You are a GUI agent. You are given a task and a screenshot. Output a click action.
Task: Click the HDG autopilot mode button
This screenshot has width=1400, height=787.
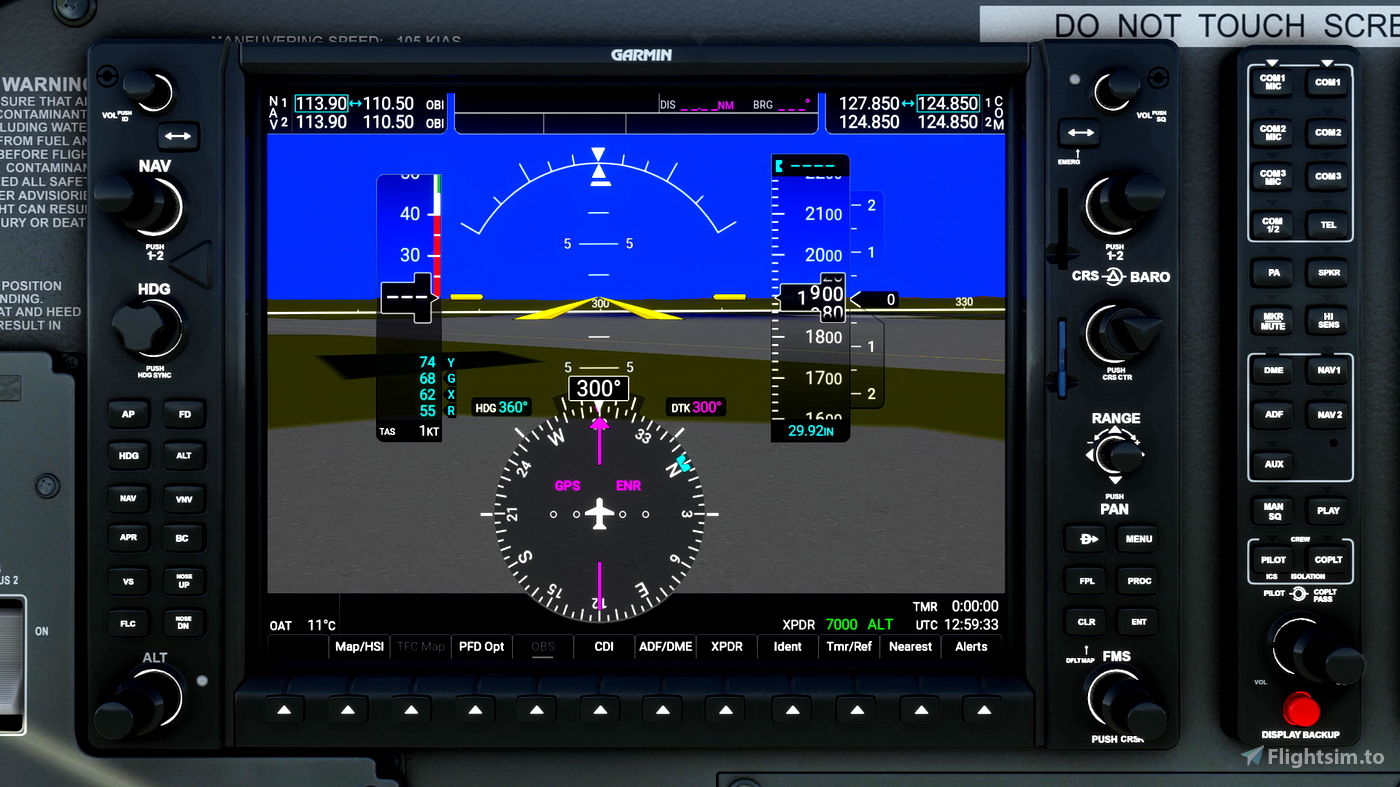[x=128, y=456]
